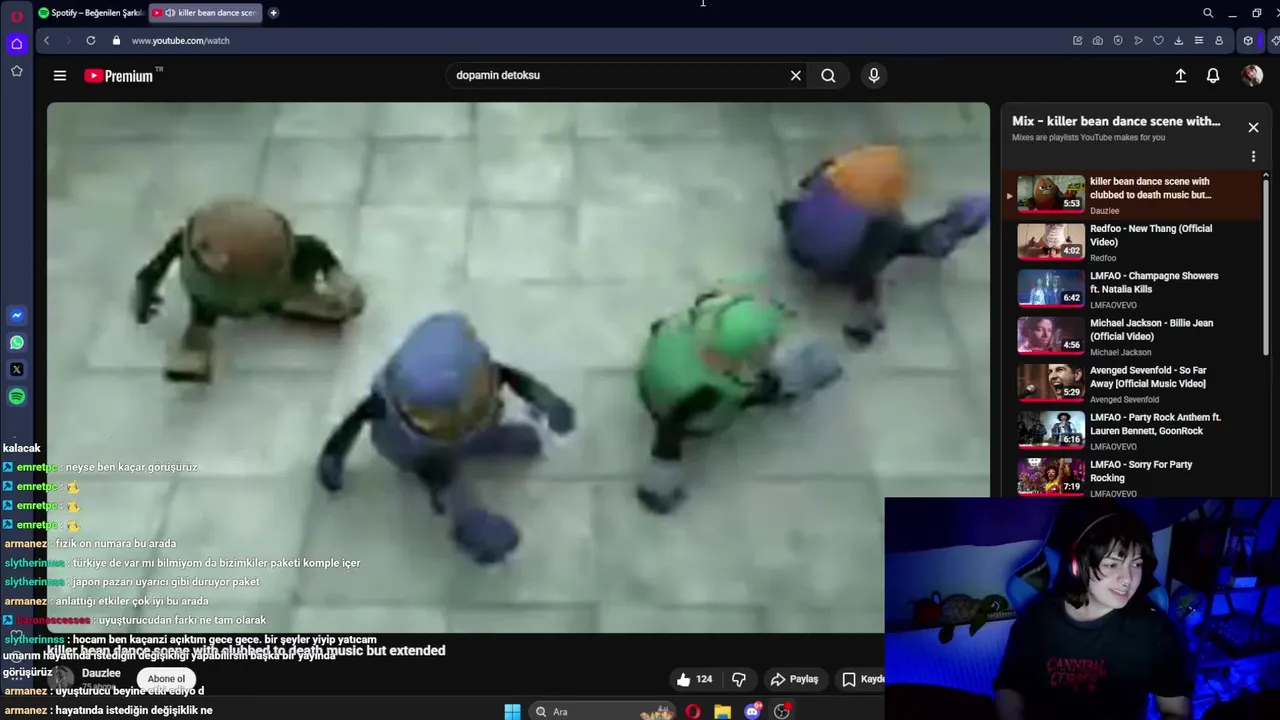Open the address bar edit note icon
This screenshot has width=1280, height=720.
pyautogui.click(x=1077, y=40)
